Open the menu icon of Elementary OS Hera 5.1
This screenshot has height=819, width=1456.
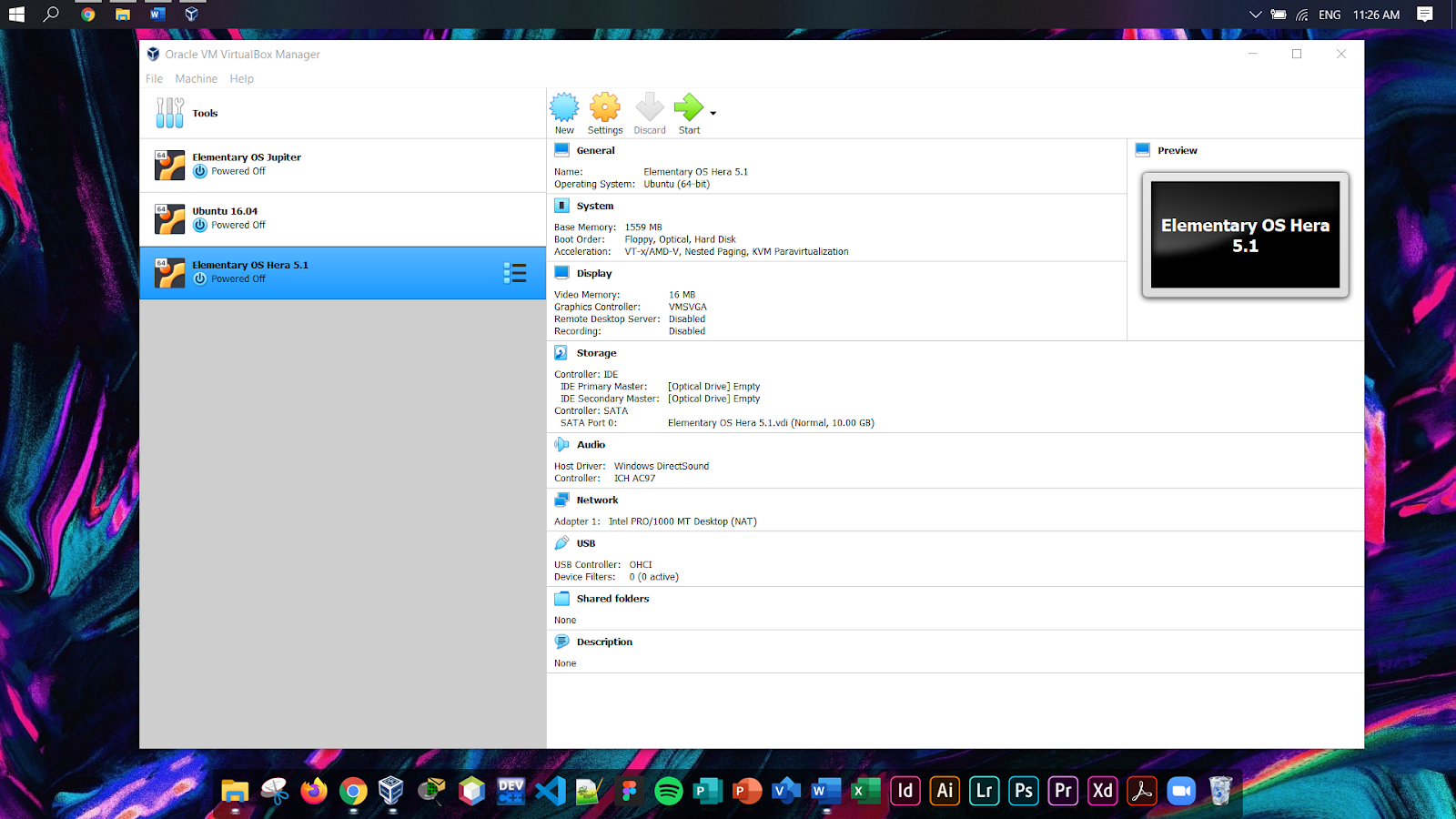(515, 273)
